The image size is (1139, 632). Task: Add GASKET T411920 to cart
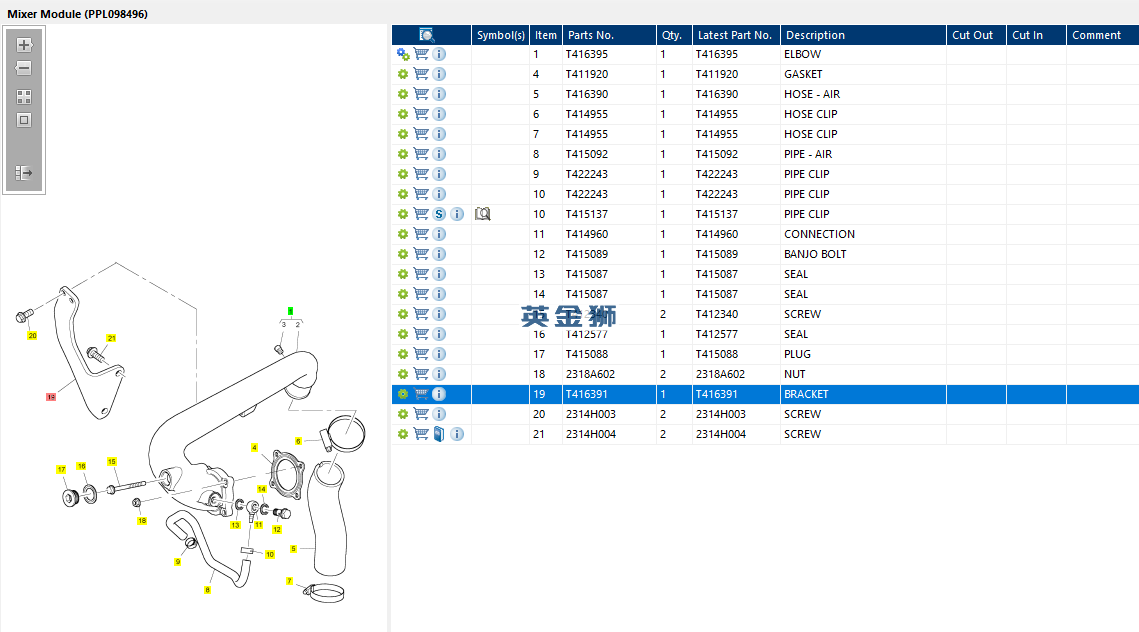(421, 74)
